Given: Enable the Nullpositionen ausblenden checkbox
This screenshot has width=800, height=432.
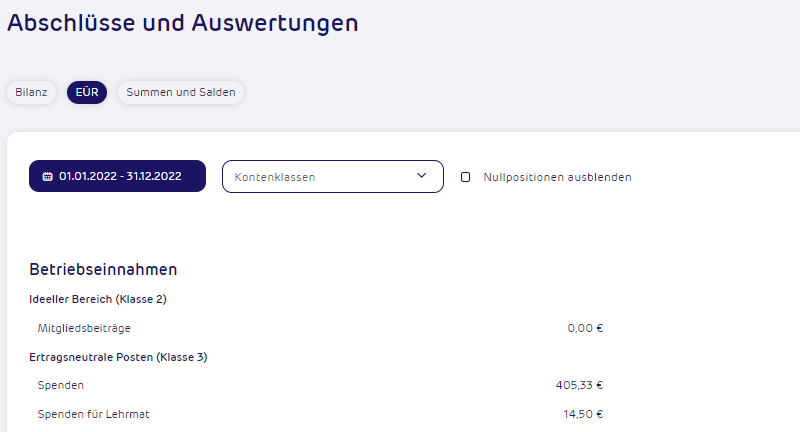Looking at the screenshot, I should pyautogui.click(x=465, y=177).
